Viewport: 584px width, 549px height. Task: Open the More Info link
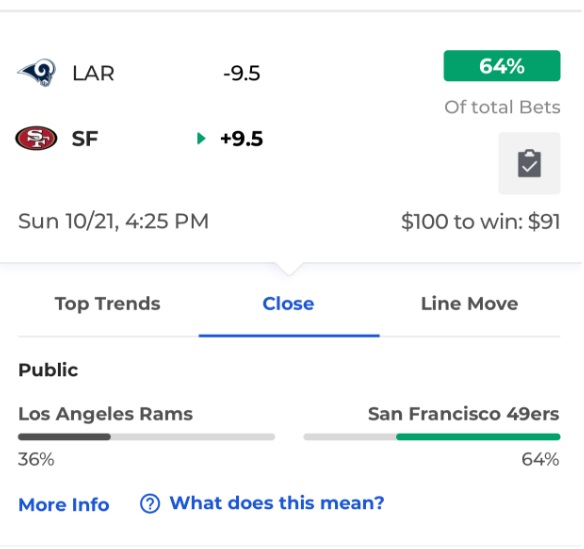pos(64,505)
